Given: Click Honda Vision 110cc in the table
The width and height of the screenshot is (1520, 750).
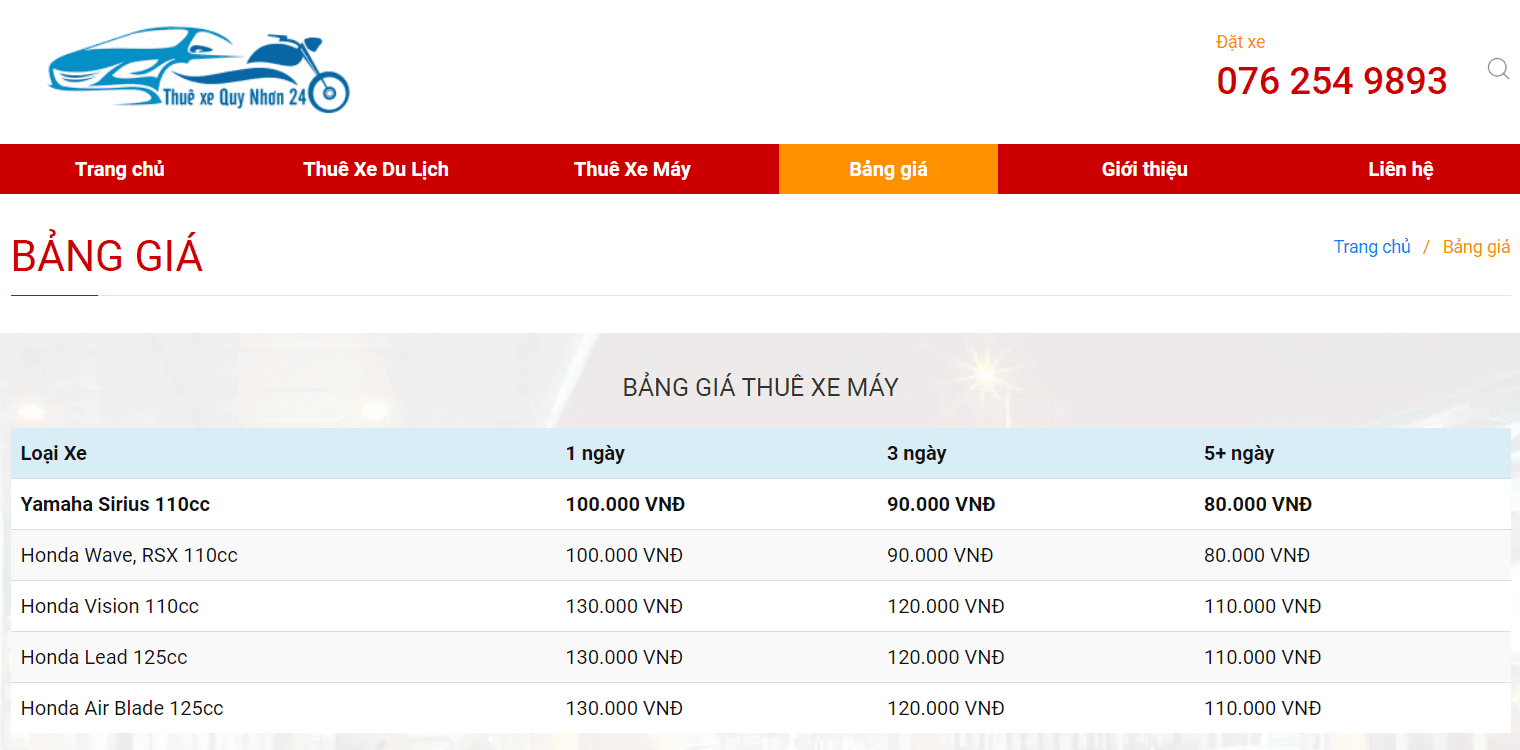Looking at the screenshot, I should click(x=110, y=606).
